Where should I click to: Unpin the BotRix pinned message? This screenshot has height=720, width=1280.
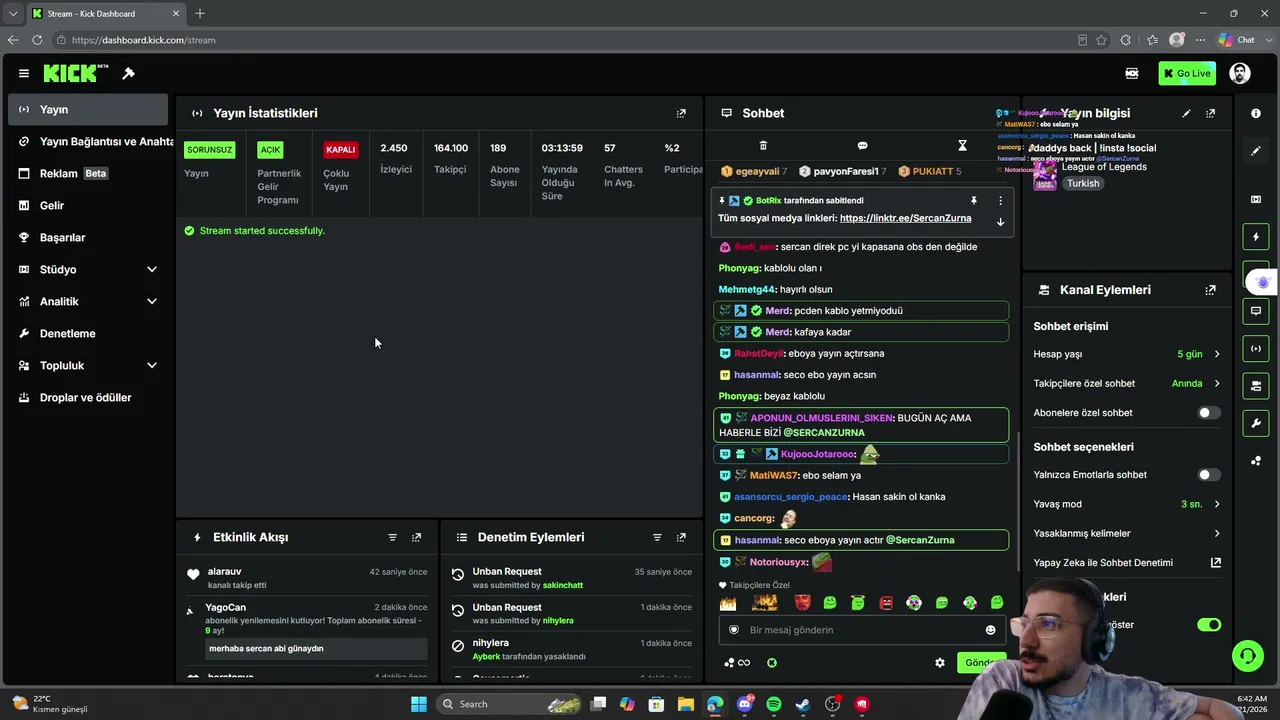pyautogui.click(x=973, y=200)
